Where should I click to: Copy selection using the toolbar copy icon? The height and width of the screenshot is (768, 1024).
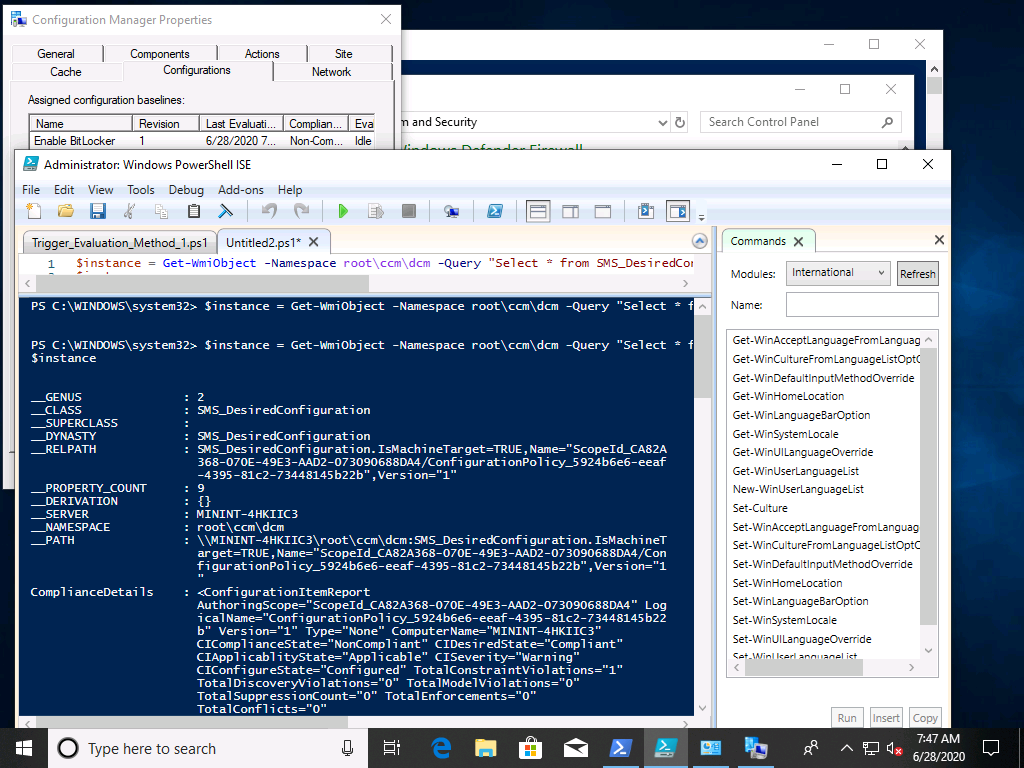[161, 211]
